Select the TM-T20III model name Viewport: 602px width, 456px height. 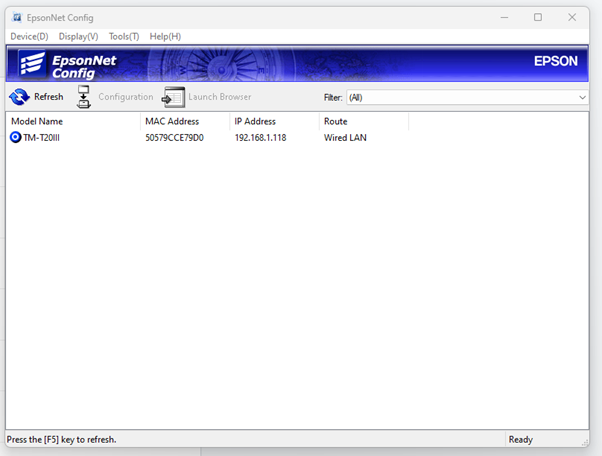(41, 137)
